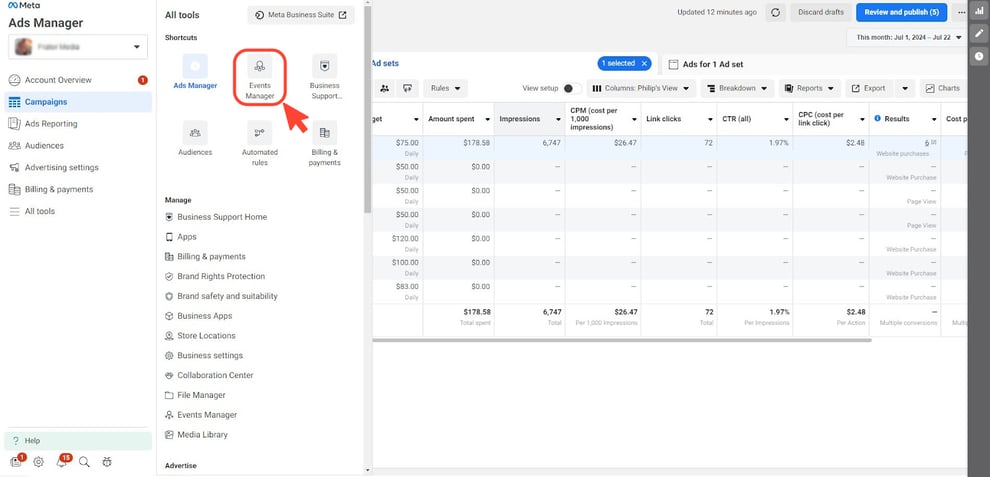Open the search magnifier icon
Screen dimensions: 990x477
click(x=84, y=462)
